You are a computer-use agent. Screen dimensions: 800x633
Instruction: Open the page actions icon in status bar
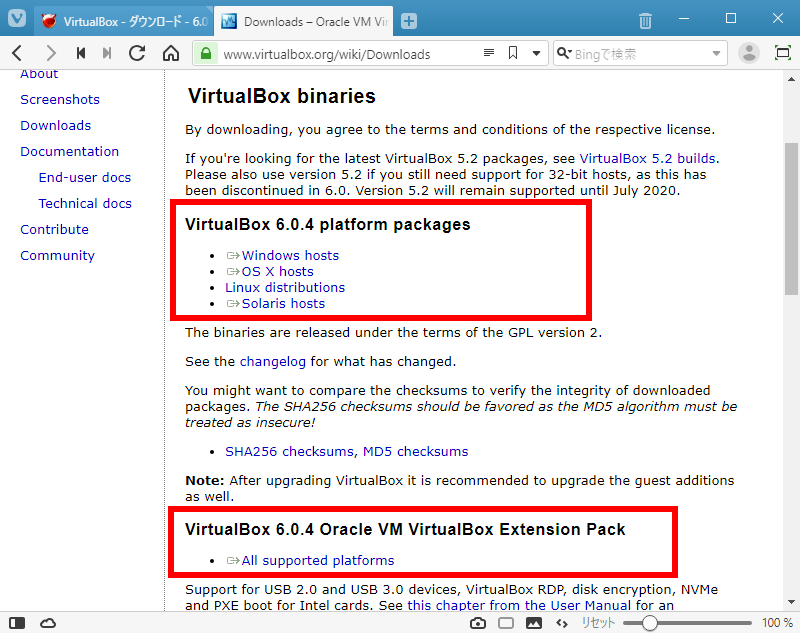562,622
